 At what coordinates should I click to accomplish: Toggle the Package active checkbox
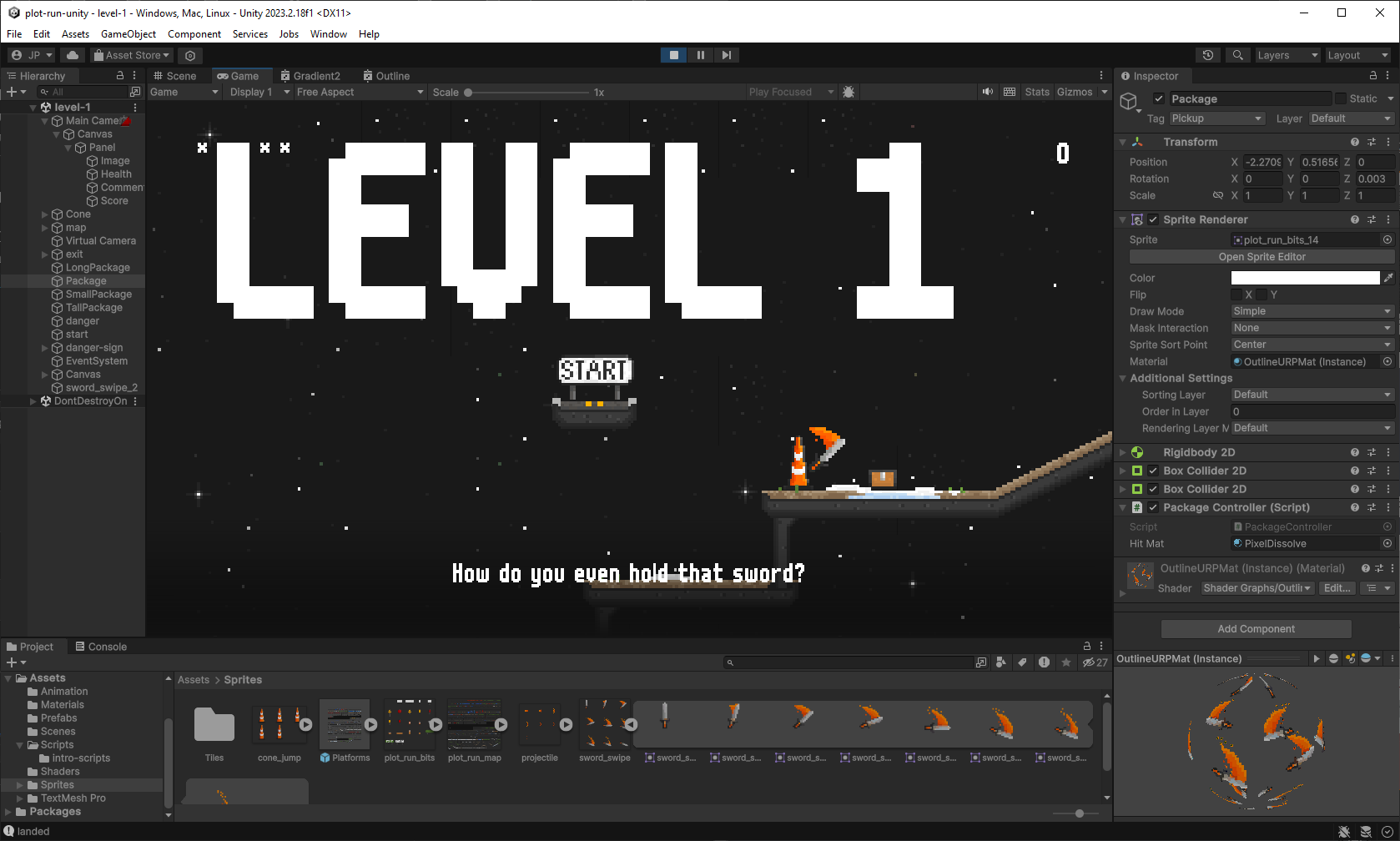1158,98
